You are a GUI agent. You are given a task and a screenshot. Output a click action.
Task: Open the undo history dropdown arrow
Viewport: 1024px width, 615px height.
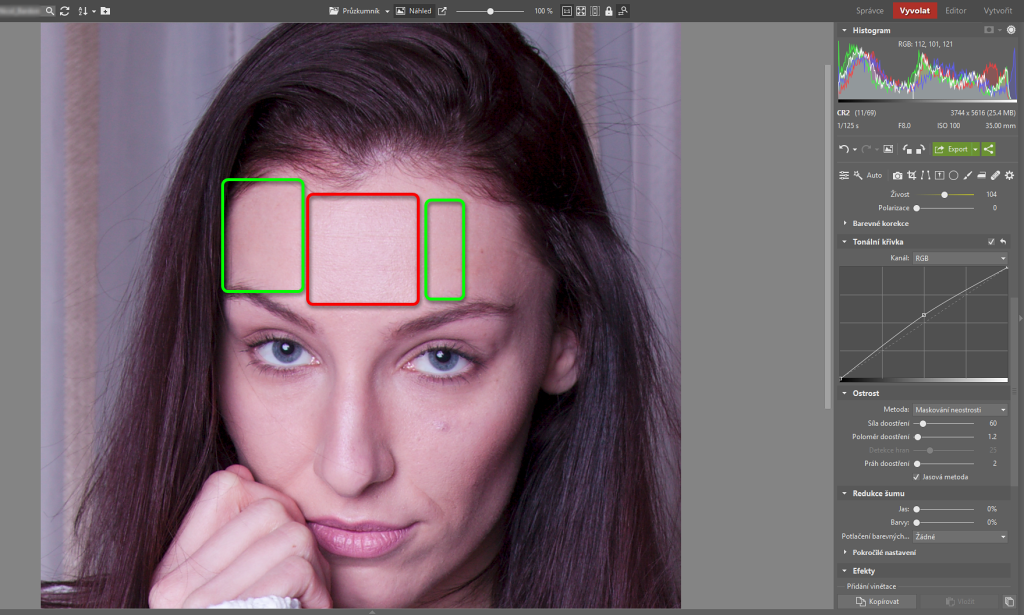855,150
